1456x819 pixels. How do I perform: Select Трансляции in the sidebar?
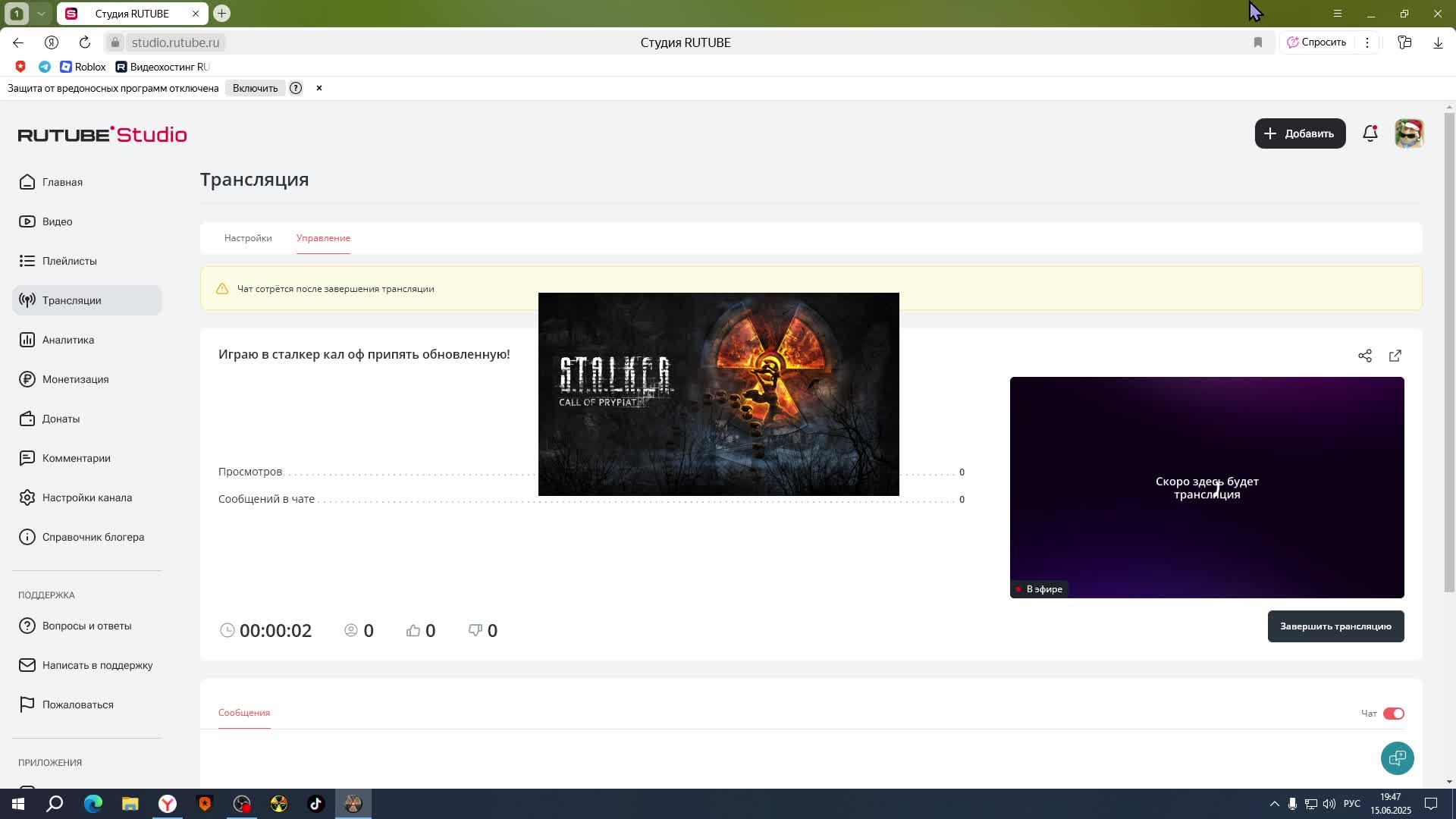[86, 300]
